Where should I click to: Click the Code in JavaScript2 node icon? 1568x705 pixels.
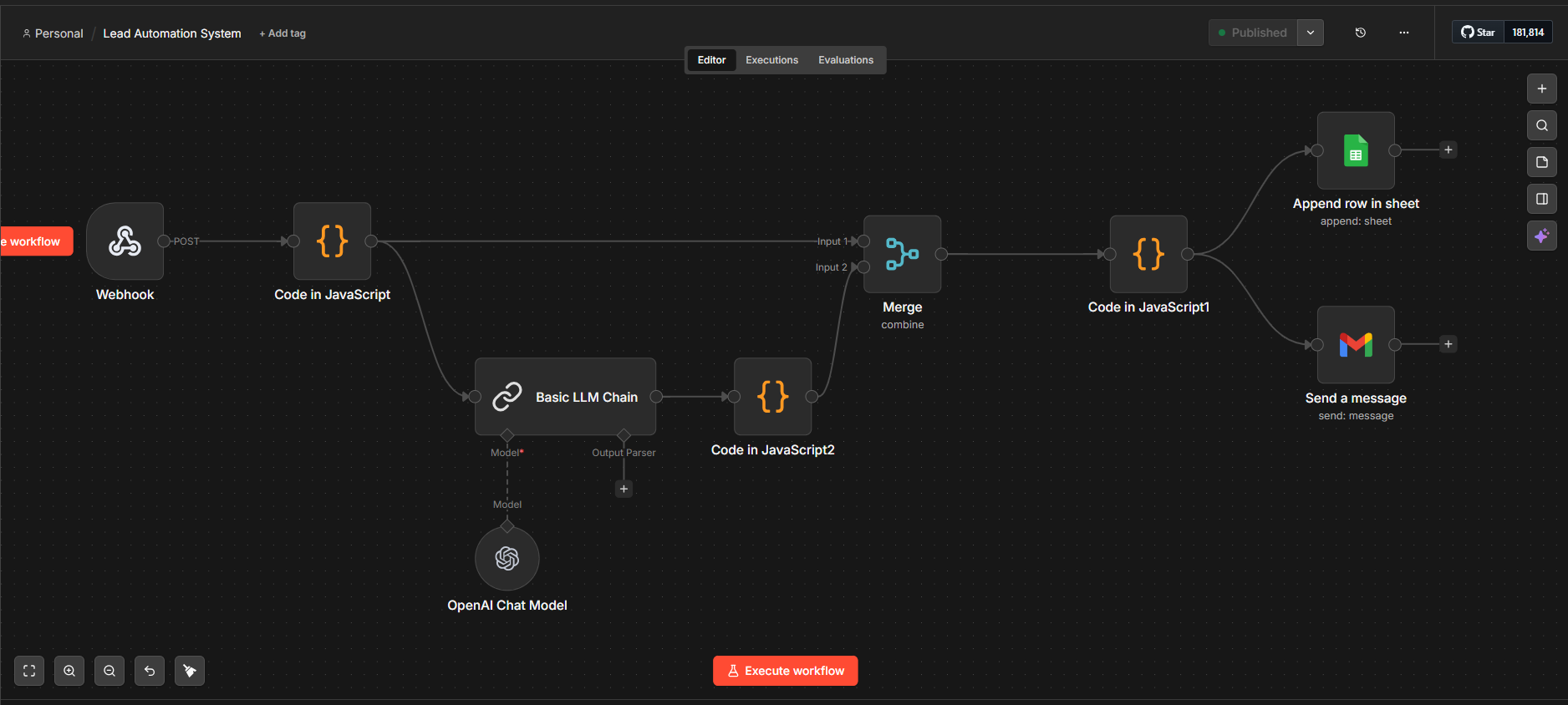[x=773, y=397]
